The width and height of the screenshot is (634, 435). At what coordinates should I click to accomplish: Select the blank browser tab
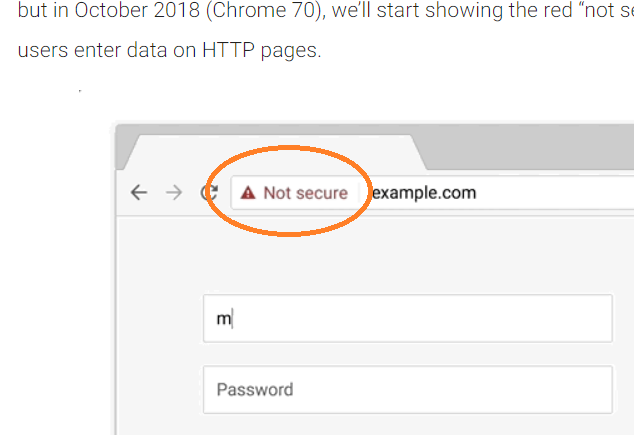coord(275,153)
